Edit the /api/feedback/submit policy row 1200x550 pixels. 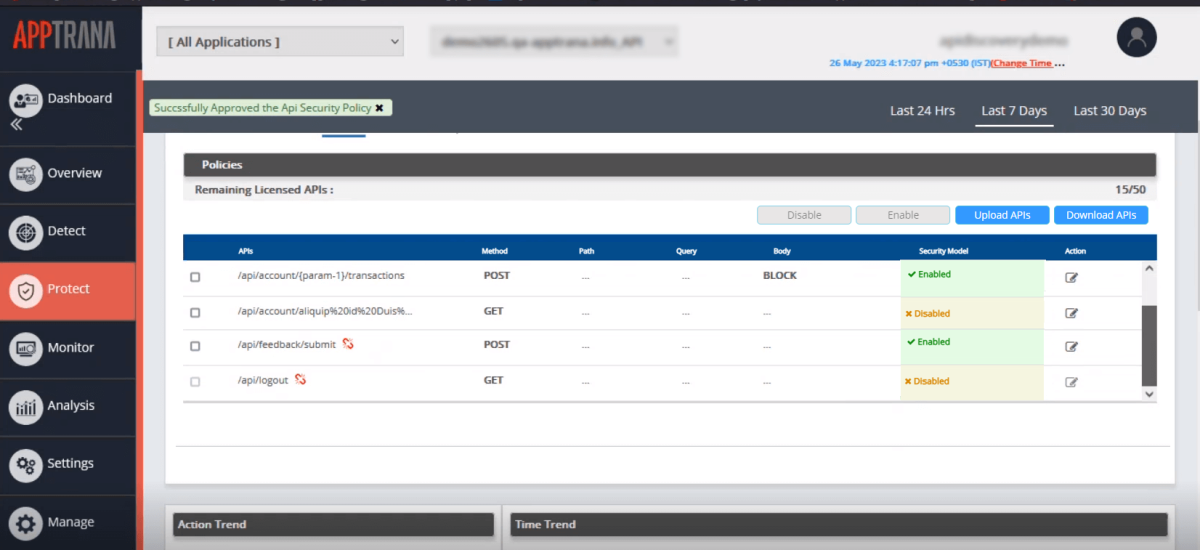coord(1071,346)
